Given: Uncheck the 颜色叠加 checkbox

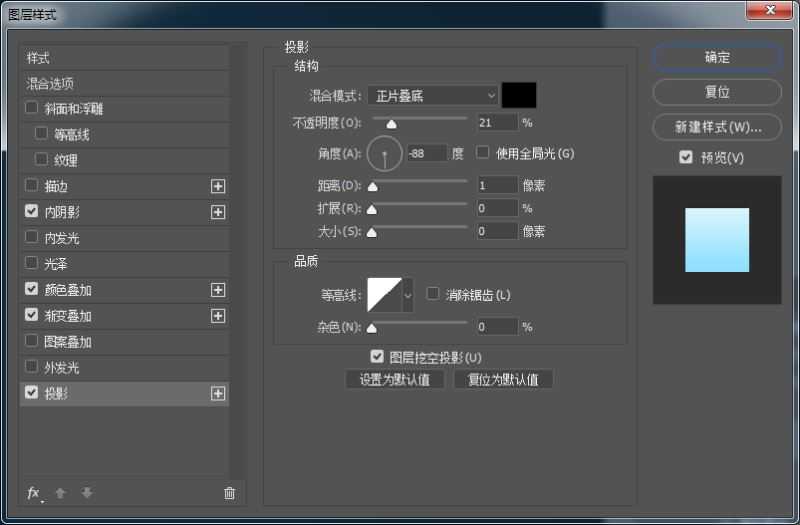Looking at the screenshot, I should (x=32, y=289).
